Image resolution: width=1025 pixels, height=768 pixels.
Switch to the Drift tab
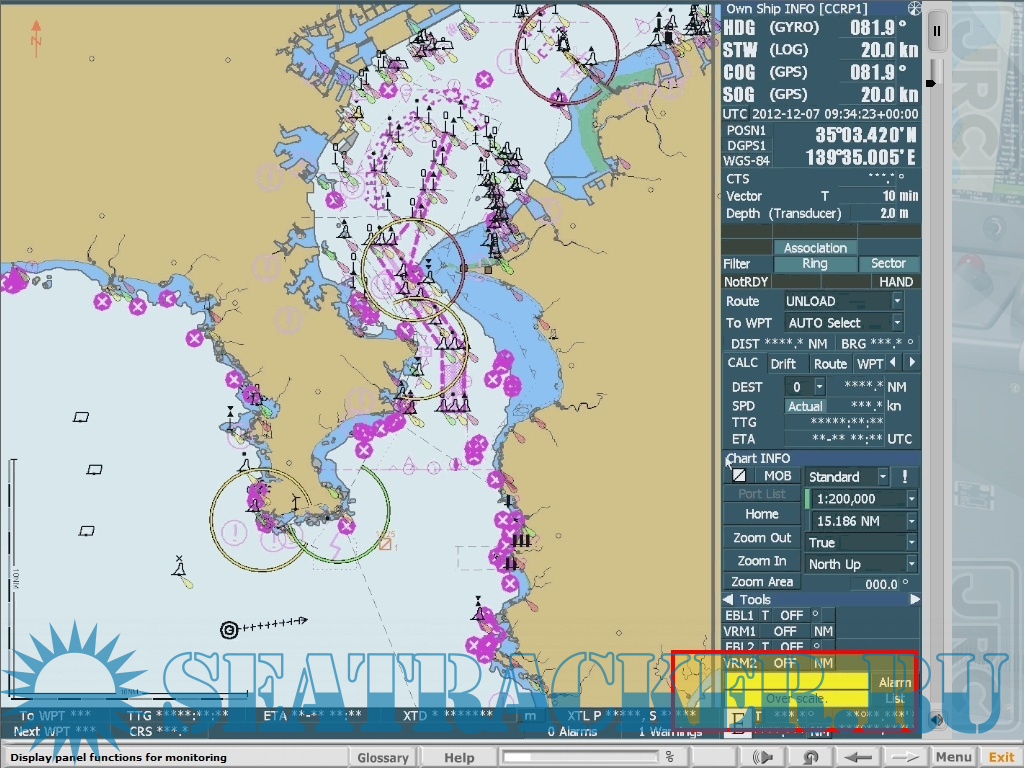point(783,364)
